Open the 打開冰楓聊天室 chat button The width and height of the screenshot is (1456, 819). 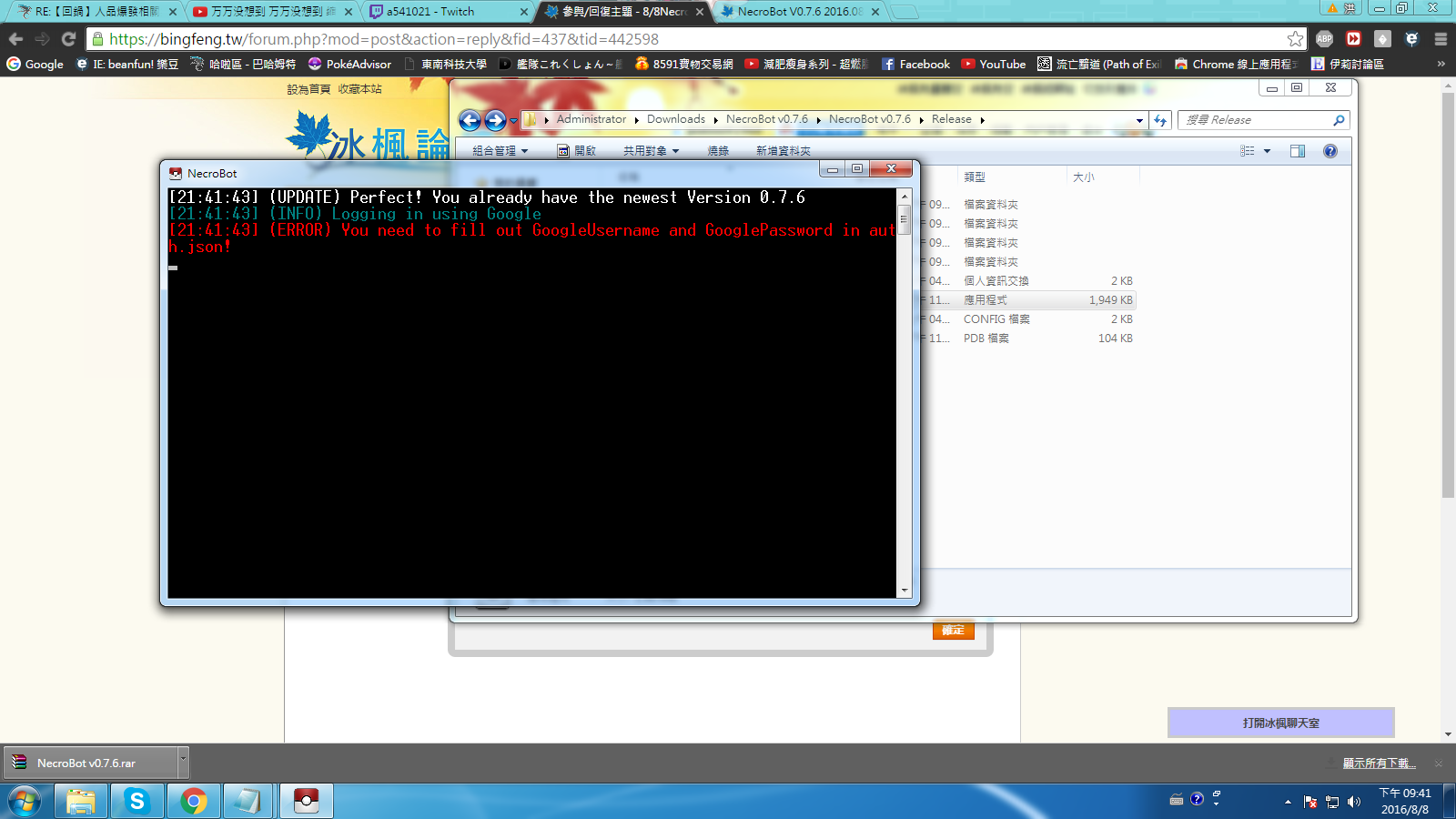pyautogui.click(x=1280, y=723)
